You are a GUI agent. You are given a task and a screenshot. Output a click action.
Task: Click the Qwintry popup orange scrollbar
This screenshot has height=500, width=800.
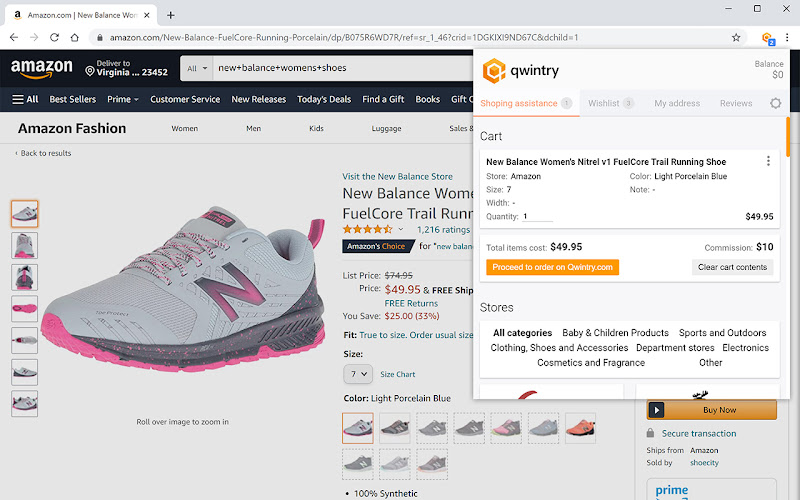tap(788, 137)
